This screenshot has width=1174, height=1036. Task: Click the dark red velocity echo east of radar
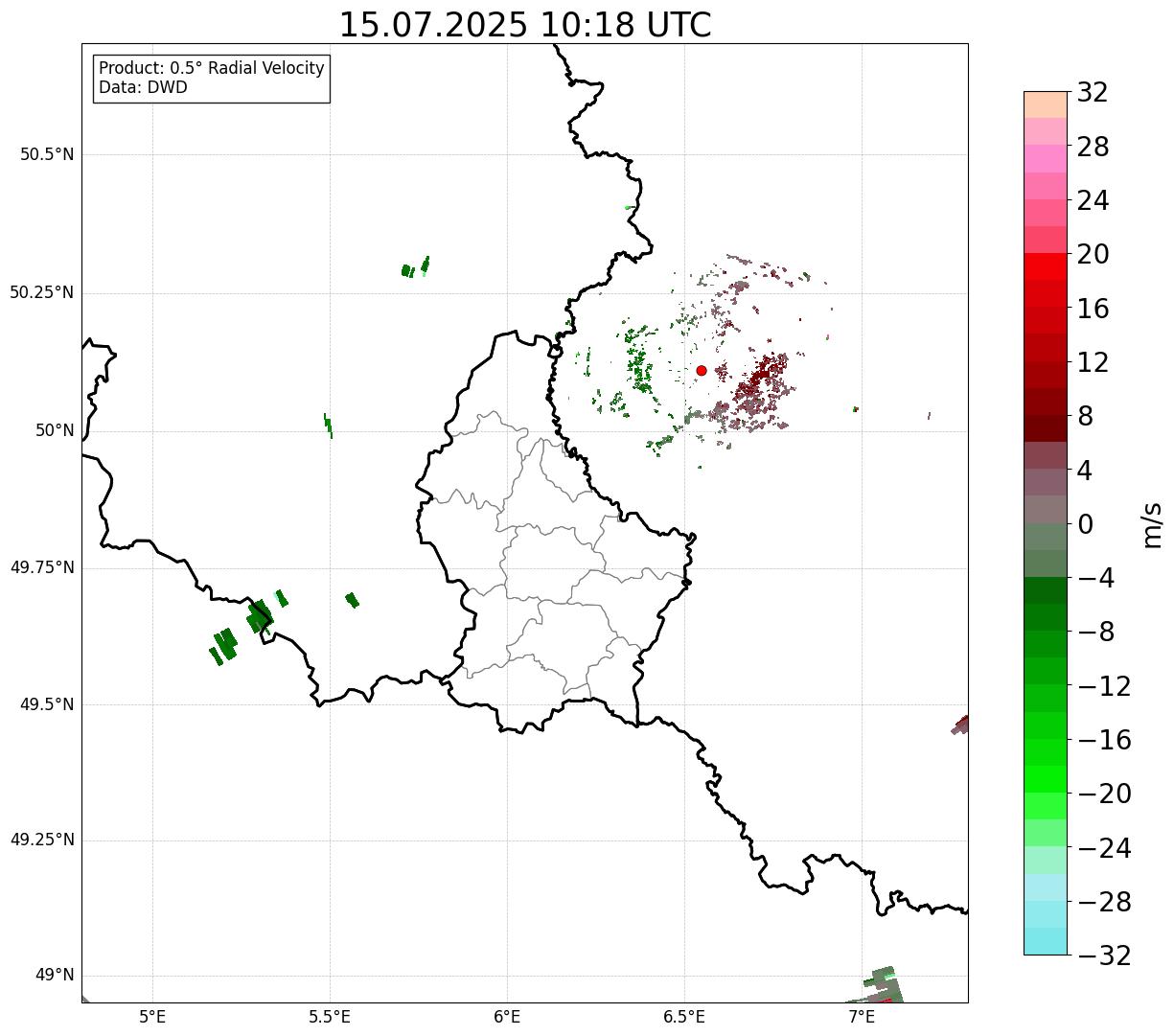point(763,378)
